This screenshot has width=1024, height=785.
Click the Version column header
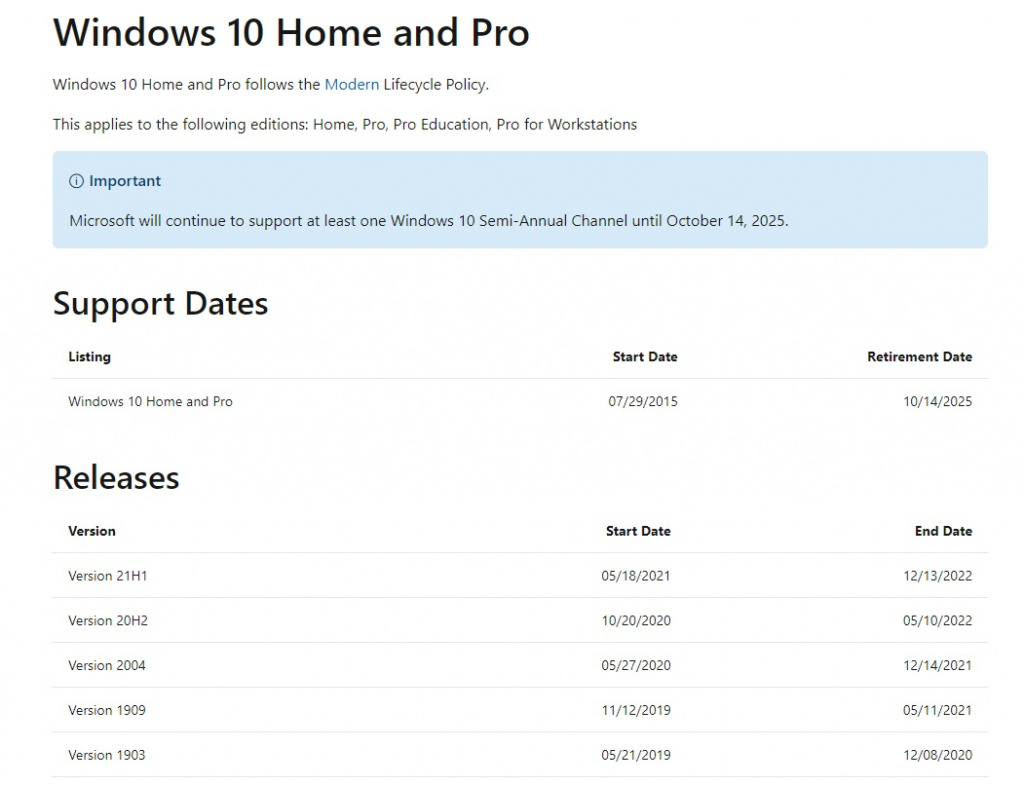click(x=92, y=531)
